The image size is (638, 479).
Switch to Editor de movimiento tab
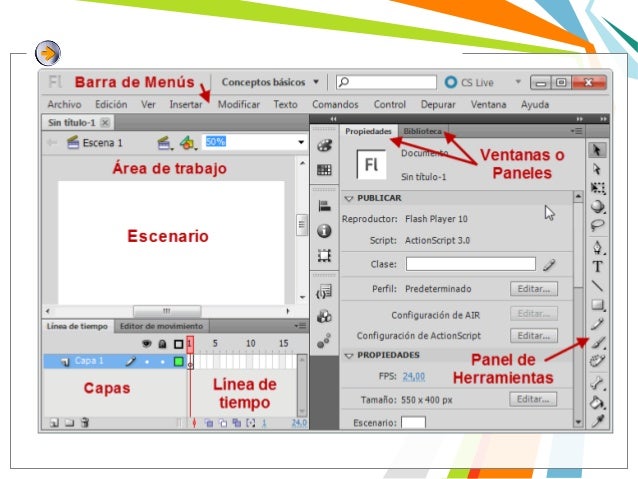(162, 326)
